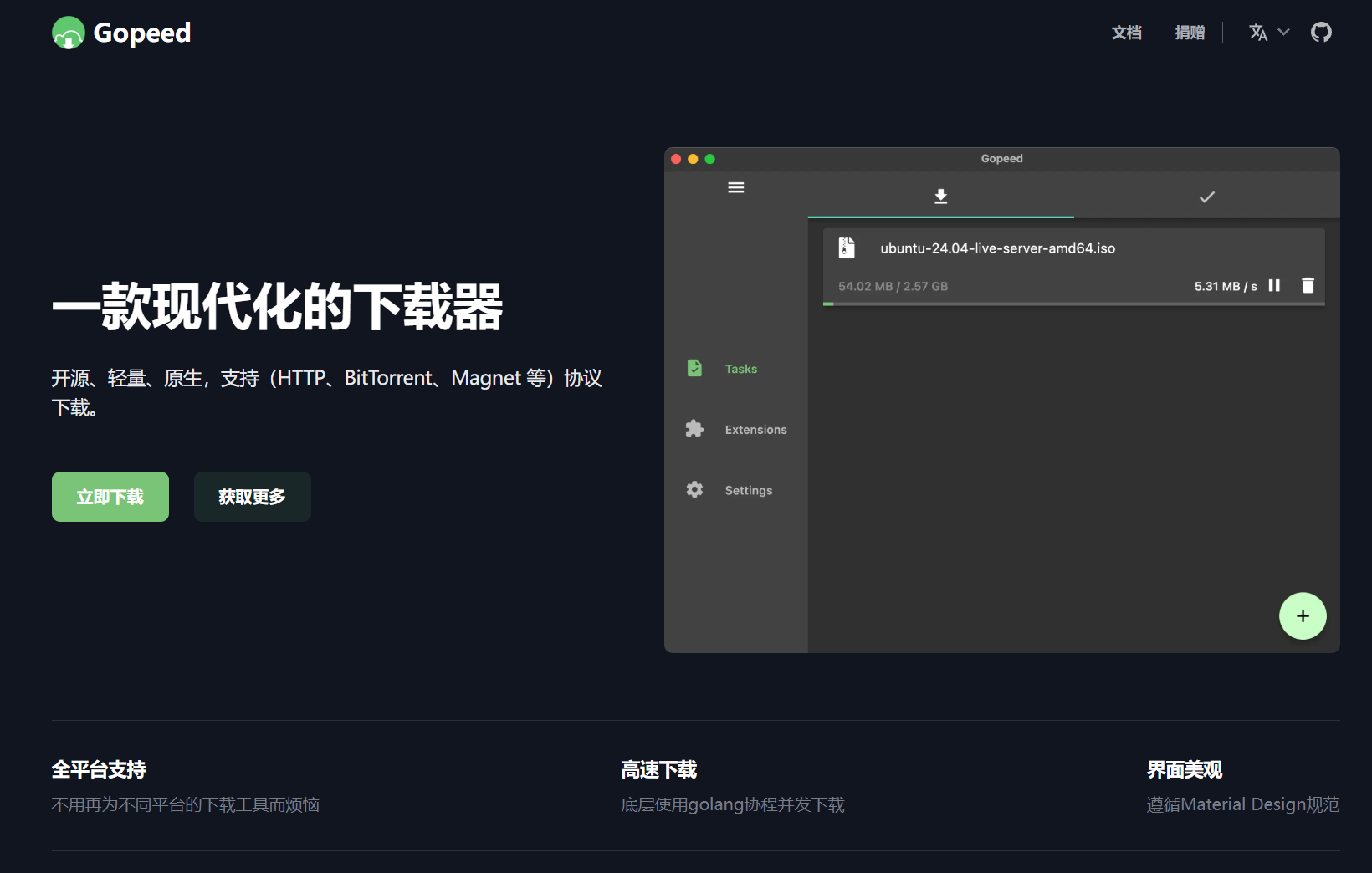The height and width of the screenshot is (873, 1372).
Task: Click the ubuntu download progress bar
Action: point(1073,304)
